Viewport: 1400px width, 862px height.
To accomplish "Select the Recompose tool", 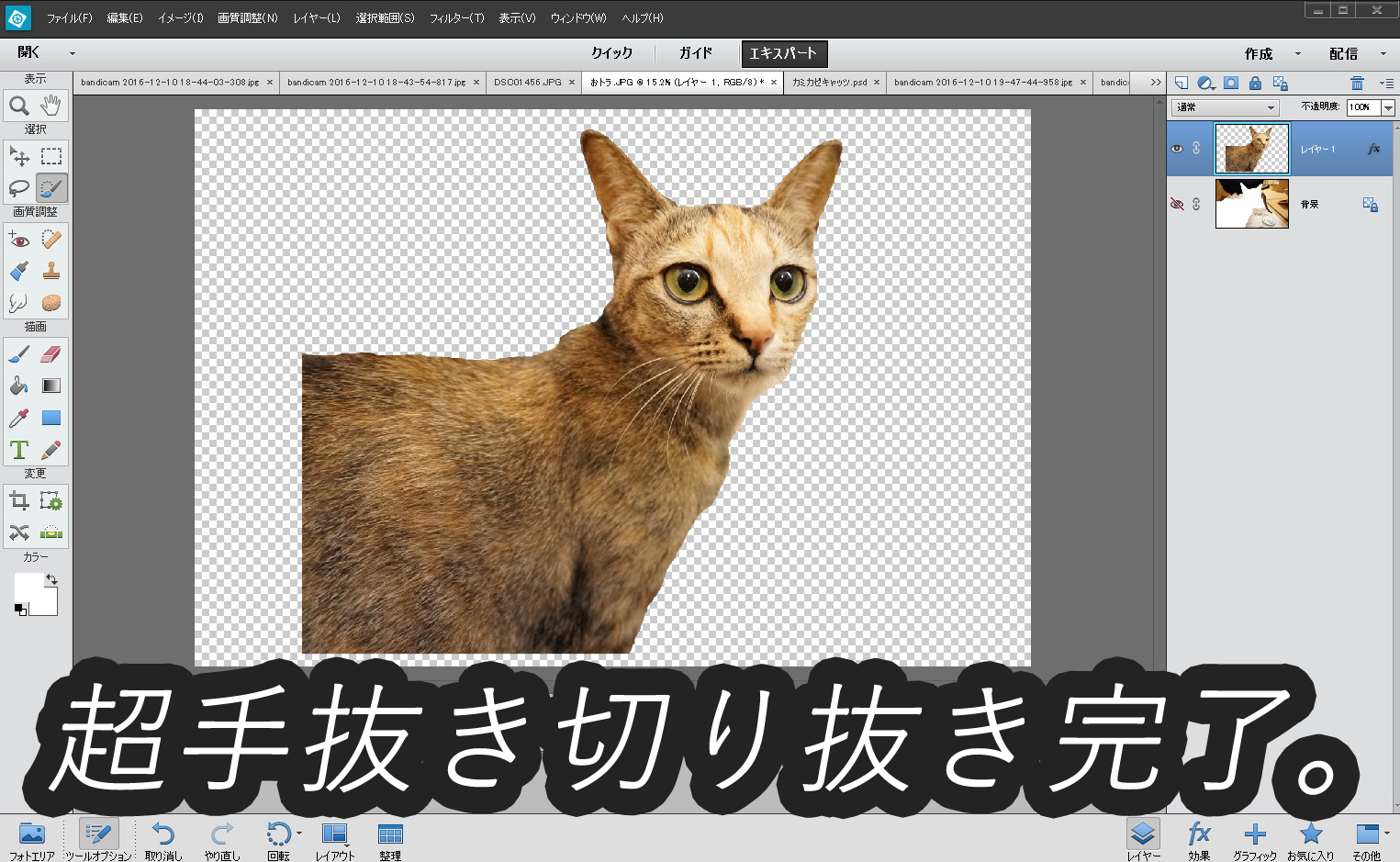I will 51,501.
